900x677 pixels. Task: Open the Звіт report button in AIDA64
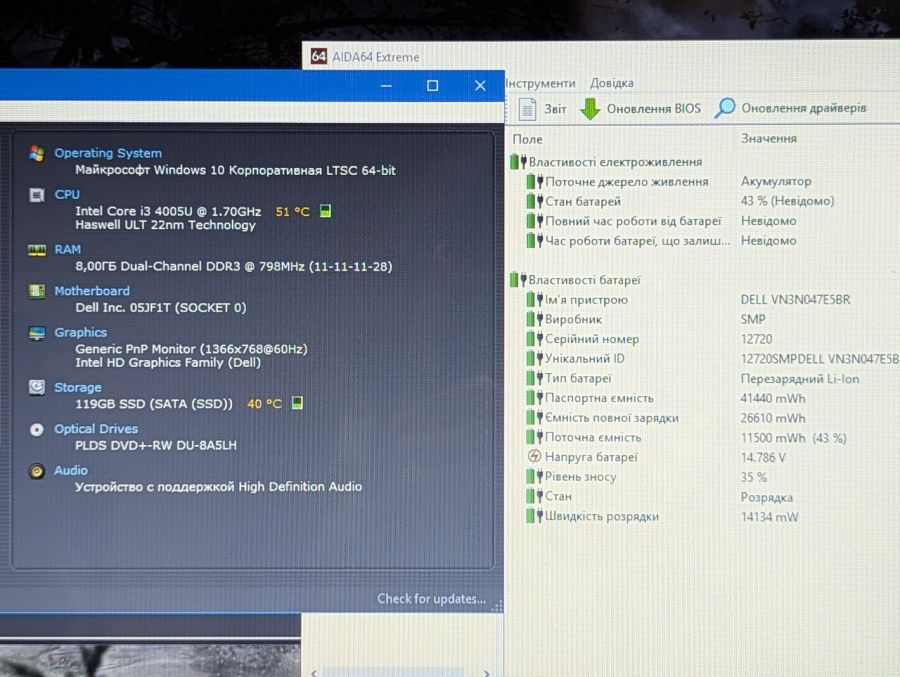(x=542, y=109)
